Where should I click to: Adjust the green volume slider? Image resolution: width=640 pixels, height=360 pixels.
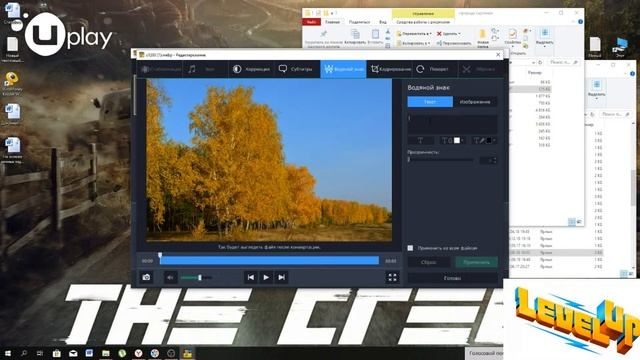pyautogui.click(x=196, y=278)
